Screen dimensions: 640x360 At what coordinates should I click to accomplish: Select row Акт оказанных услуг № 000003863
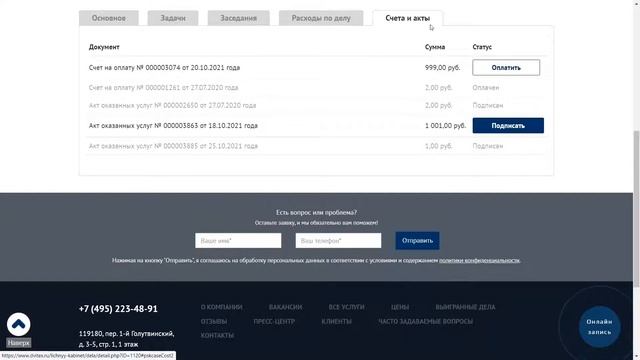[x=316, y=125]
